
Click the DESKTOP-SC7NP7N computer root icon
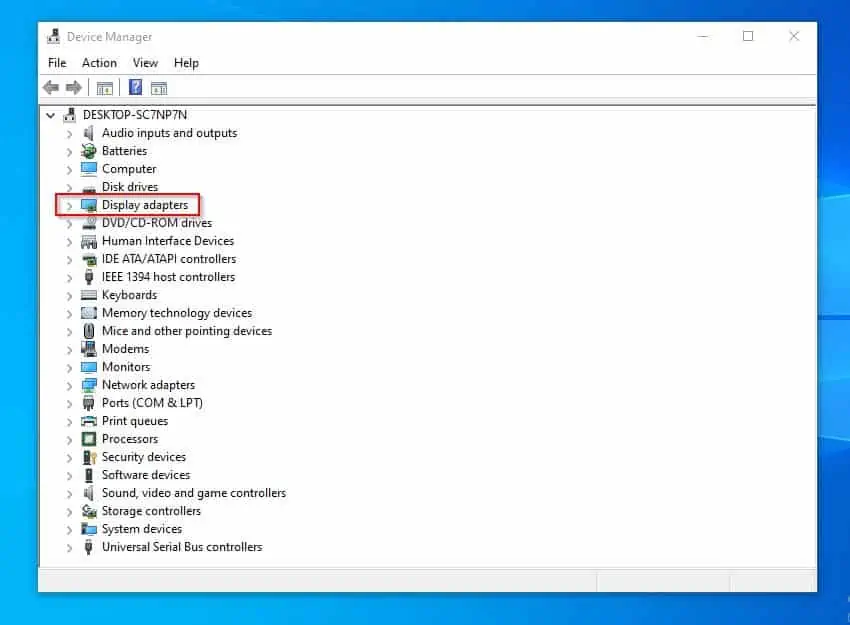pos(69,115)
